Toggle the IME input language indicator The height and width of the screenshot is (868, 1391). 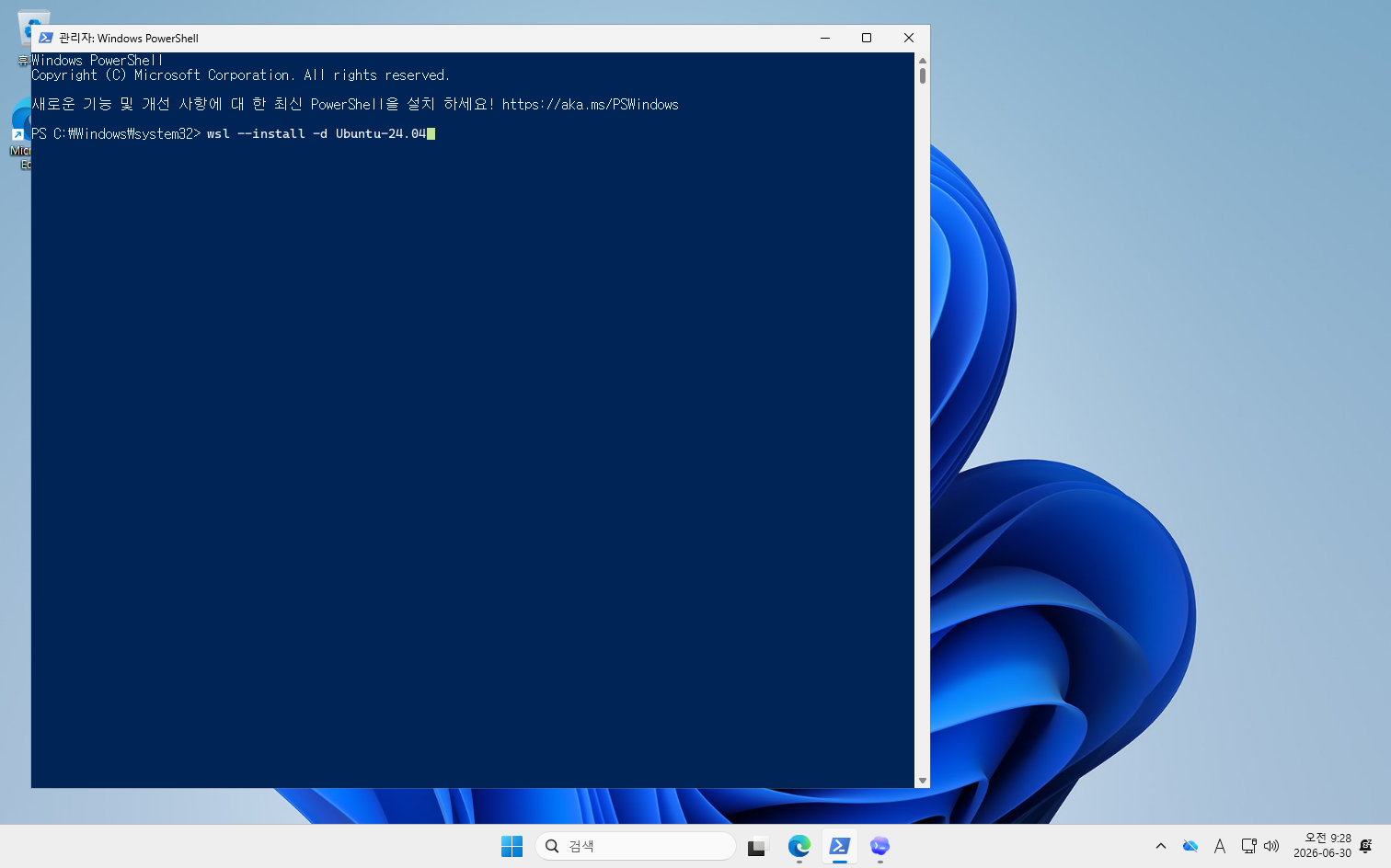click(x=1220, y=846)
